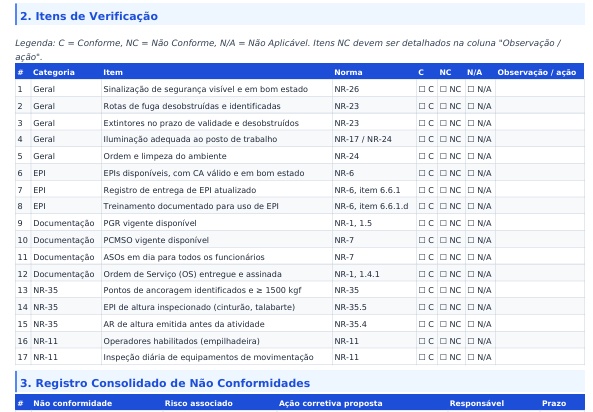Check C for ASOs em dia para funcionários

(x=422, y=257)
